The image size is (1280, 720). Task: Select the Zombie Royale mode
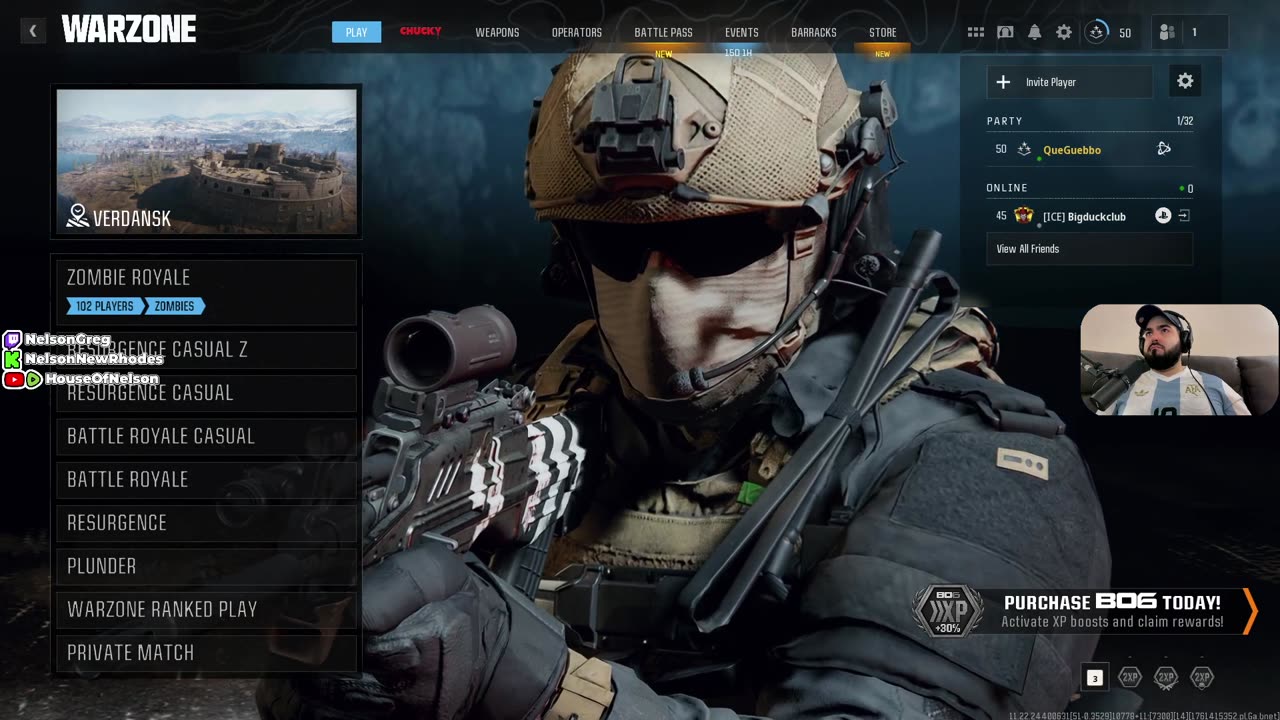coord(206,291)
